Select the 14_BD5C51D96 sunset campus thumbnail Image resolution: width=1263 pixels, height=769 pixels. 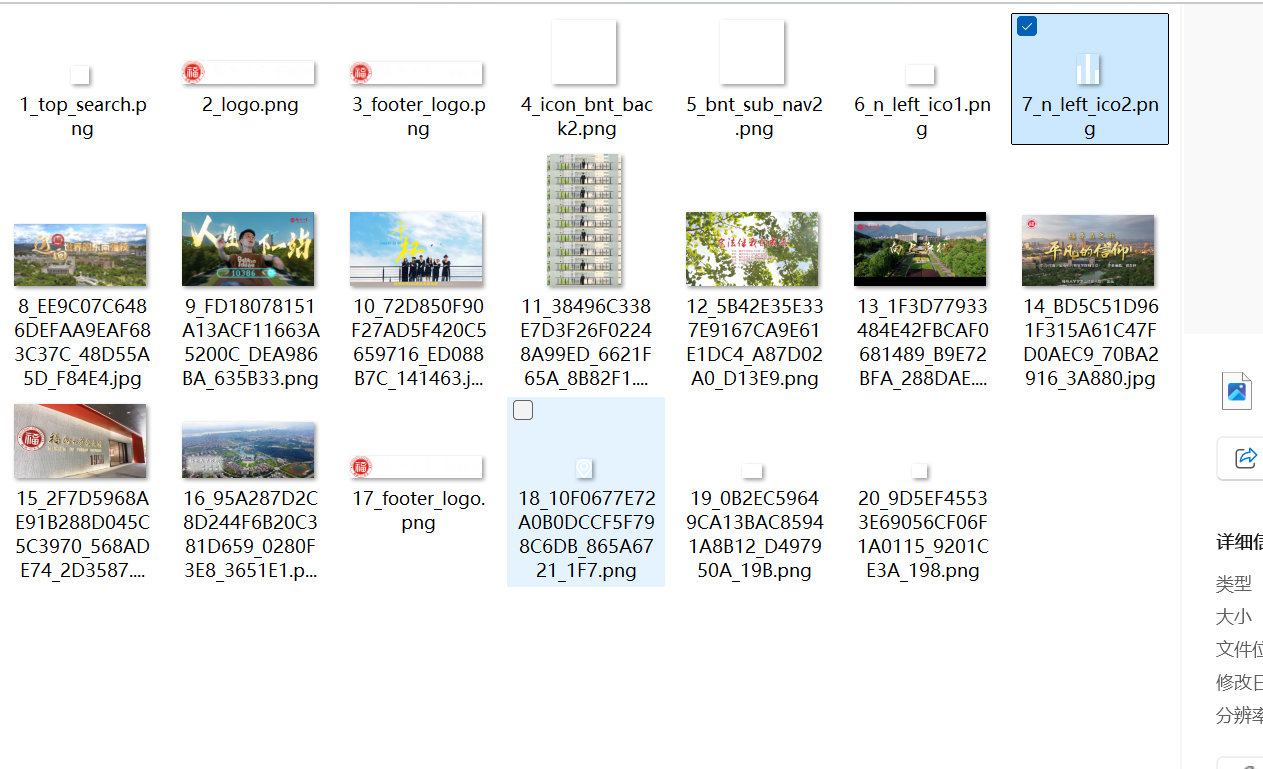(x=1088, y=250)
